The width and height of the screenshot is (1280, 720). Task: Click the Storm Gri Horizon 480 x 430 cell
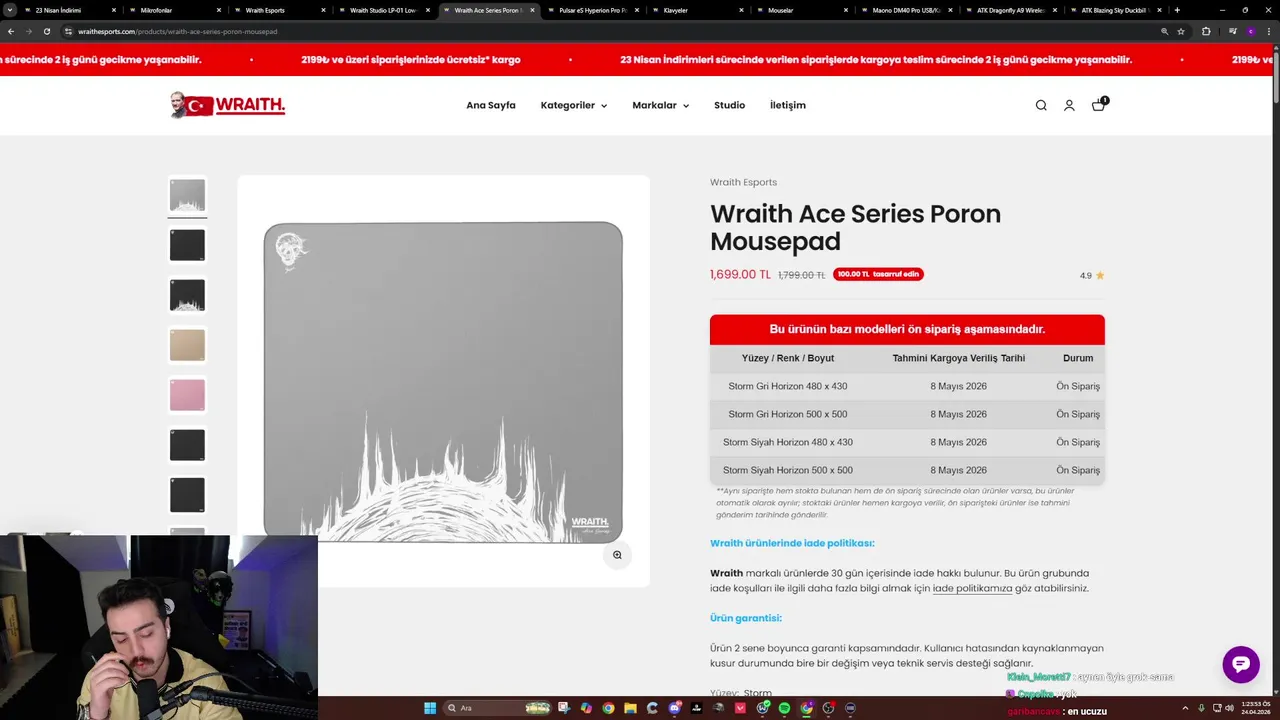coord(788,386)
